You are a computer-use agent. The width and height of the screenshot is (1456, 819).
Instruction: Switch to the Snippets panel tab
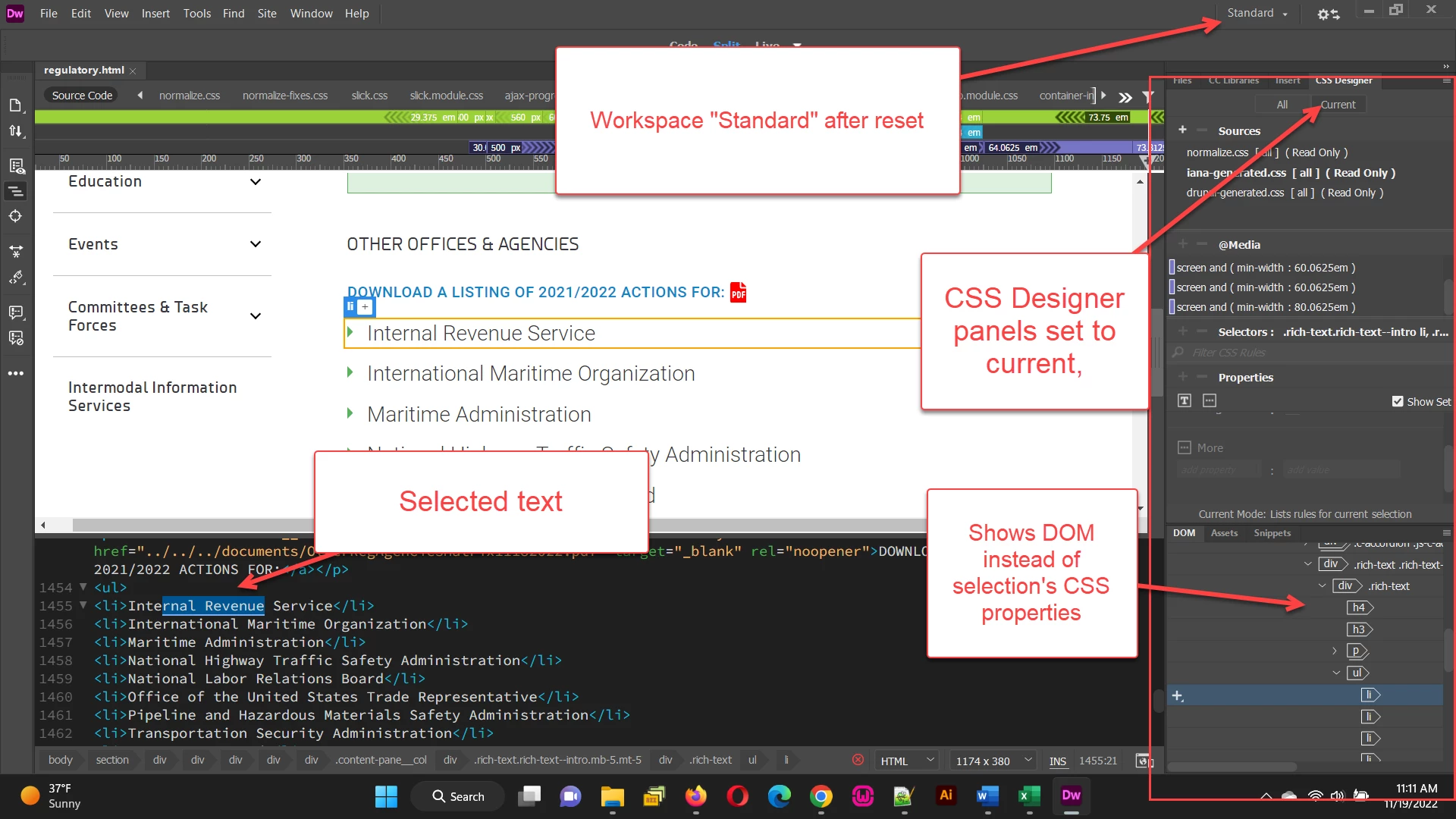[1272, 533]
